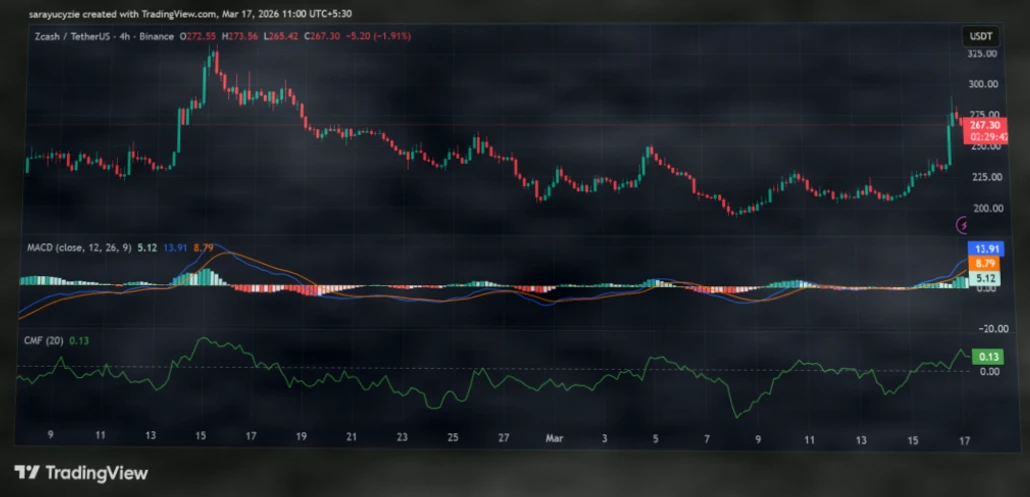1030x497 pixels.
Task: Click date 7 on the time axis
Action: [x=707, y=437]
